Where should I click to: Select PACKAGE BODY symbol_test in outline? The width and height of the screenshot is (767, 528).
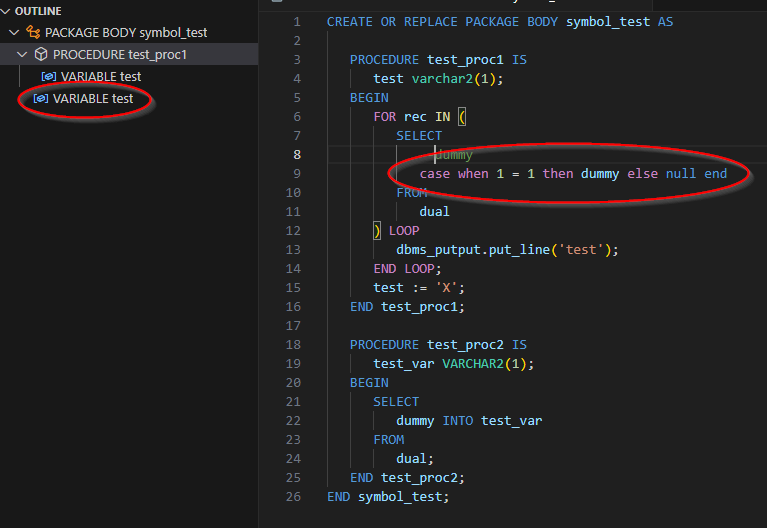pyautogui.click(x=129, y=32)
